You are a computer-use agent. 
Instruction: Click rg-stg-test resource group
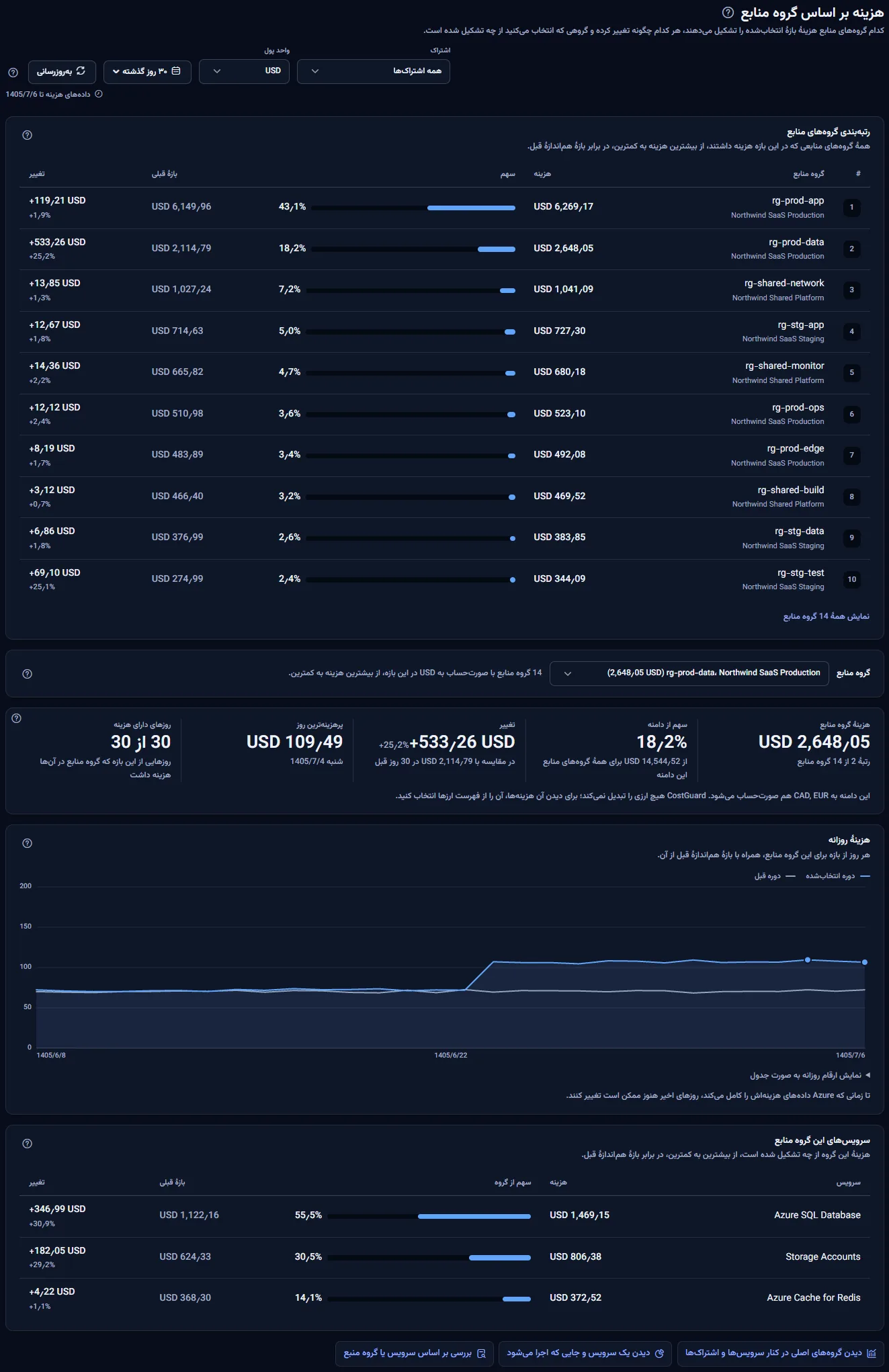click(800, 573)
